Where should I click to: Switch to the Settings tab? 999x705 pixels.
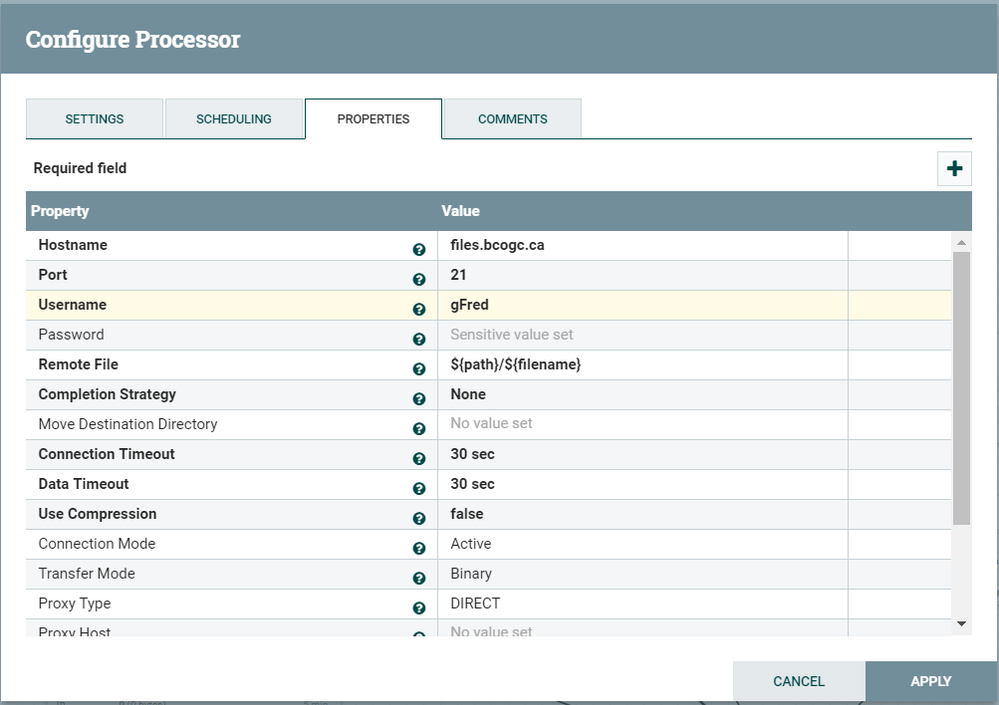pos(94,119)
